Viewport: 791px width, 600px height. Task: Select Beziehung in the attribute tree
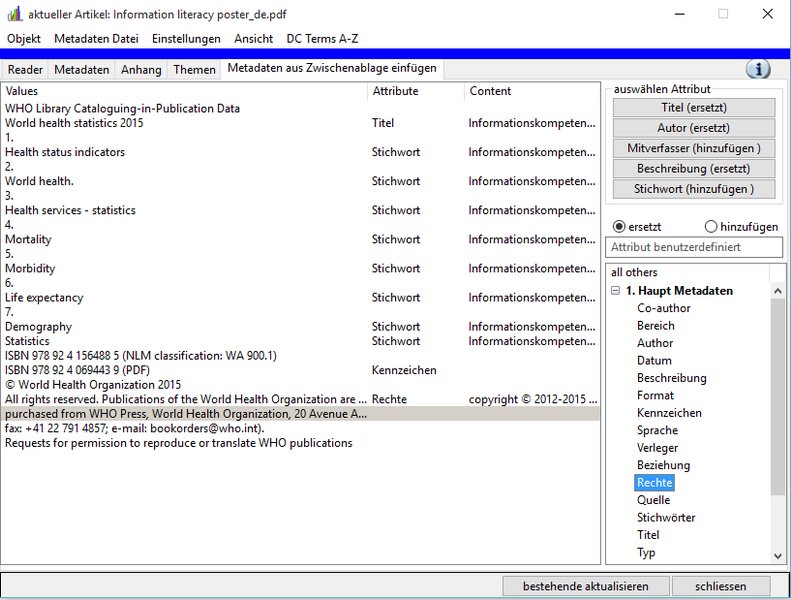click(x=663, y=465)
